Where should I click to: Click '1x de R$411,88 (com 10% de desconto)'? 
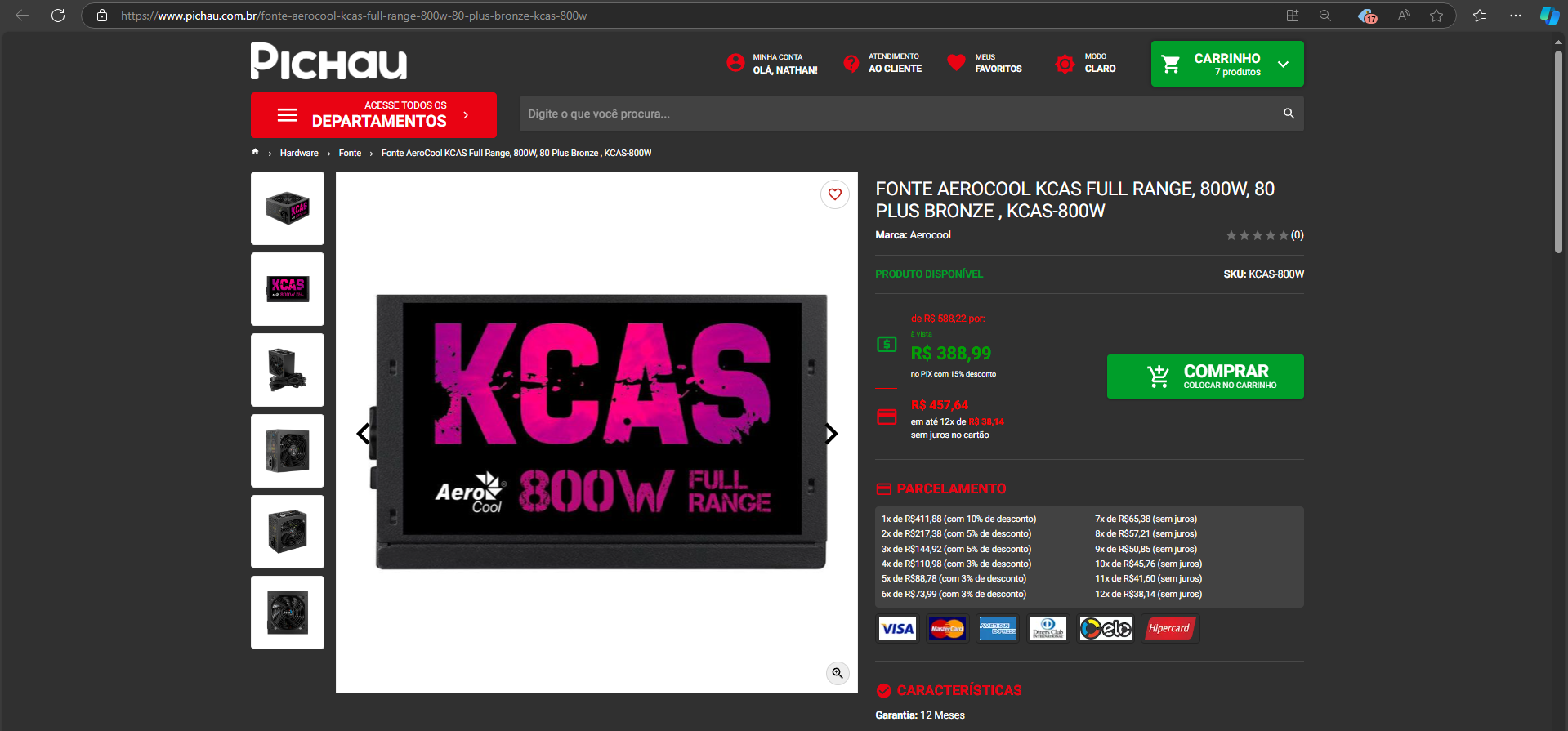coord(958,519)
